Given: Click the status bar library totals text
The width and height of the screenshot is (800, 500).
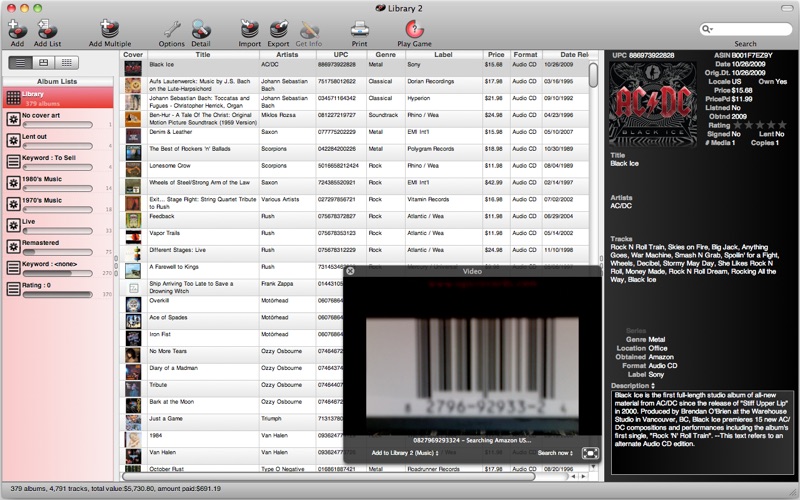Looking at the screenshot, I should tap(115, 489).
